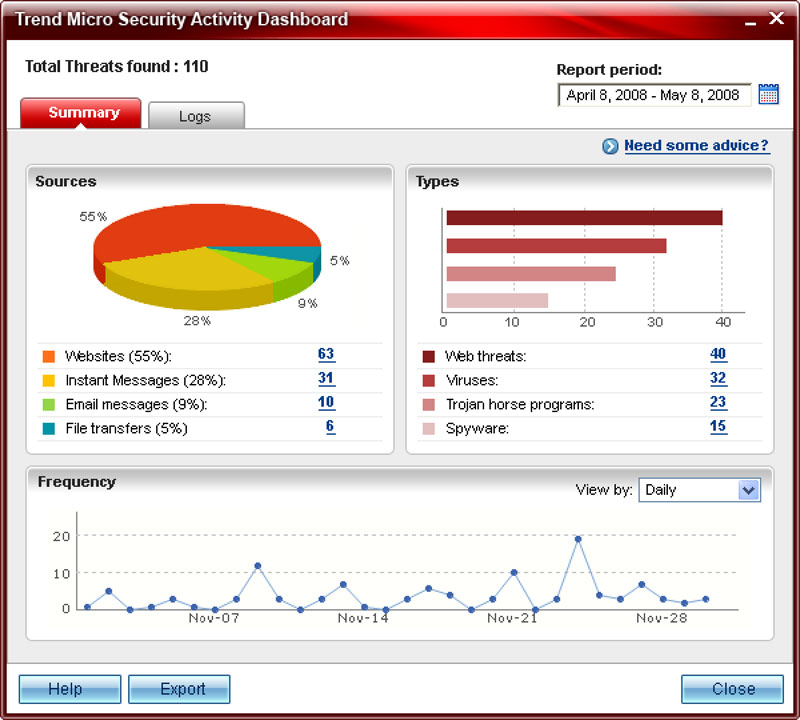
Task: Click the blue arrow icon before Need some advice
Action: (611, 145)
